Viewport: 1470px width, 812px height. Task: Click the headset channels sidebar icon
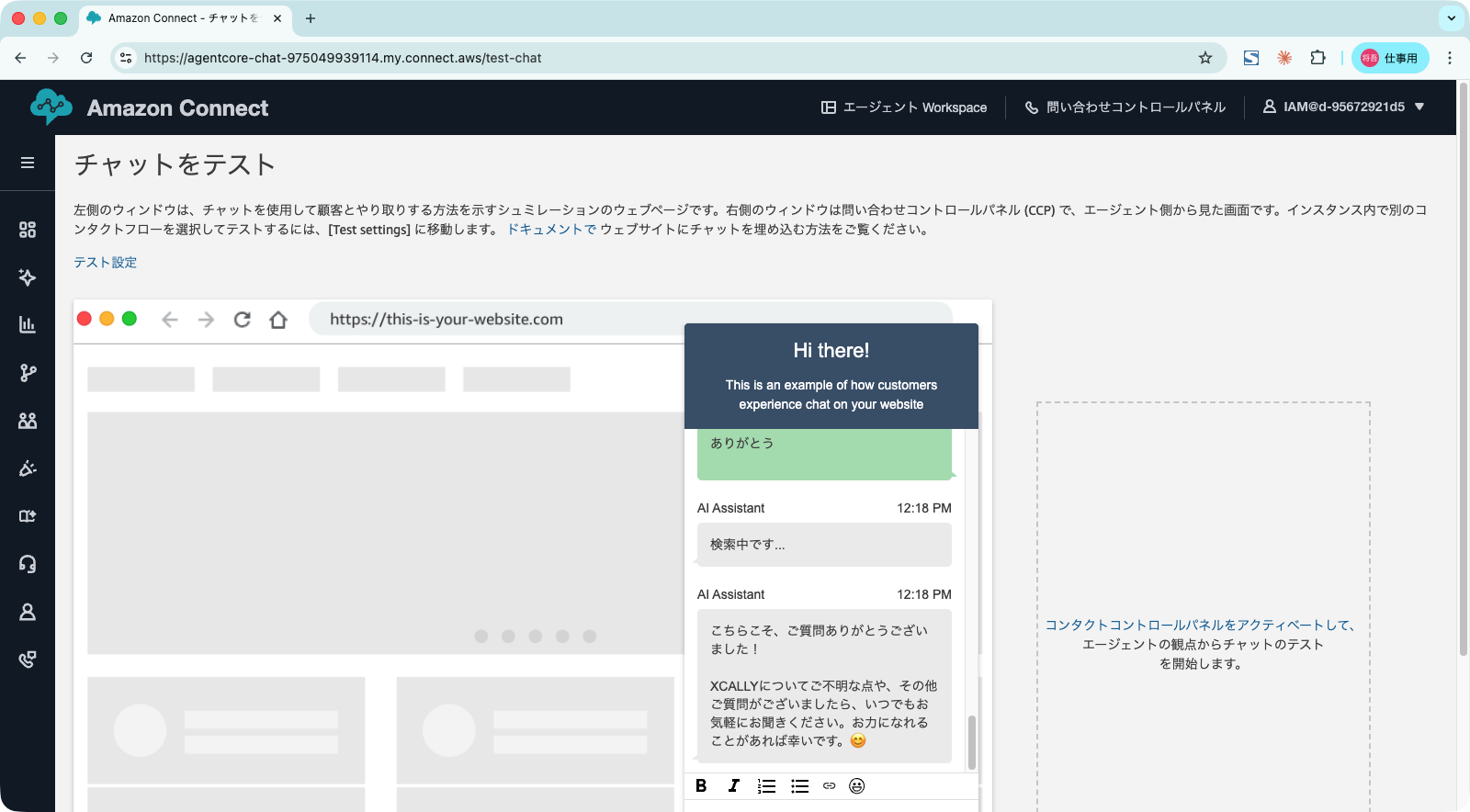click(x=28, y=564)
